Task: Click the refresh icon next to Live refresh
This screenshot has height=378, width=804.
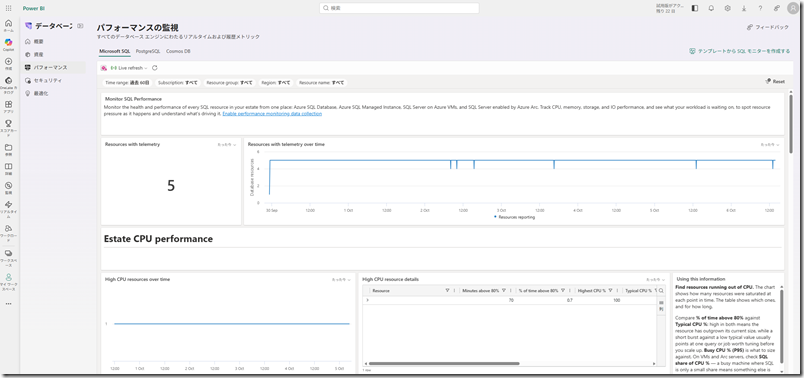Action: click(x=155, y=68)
